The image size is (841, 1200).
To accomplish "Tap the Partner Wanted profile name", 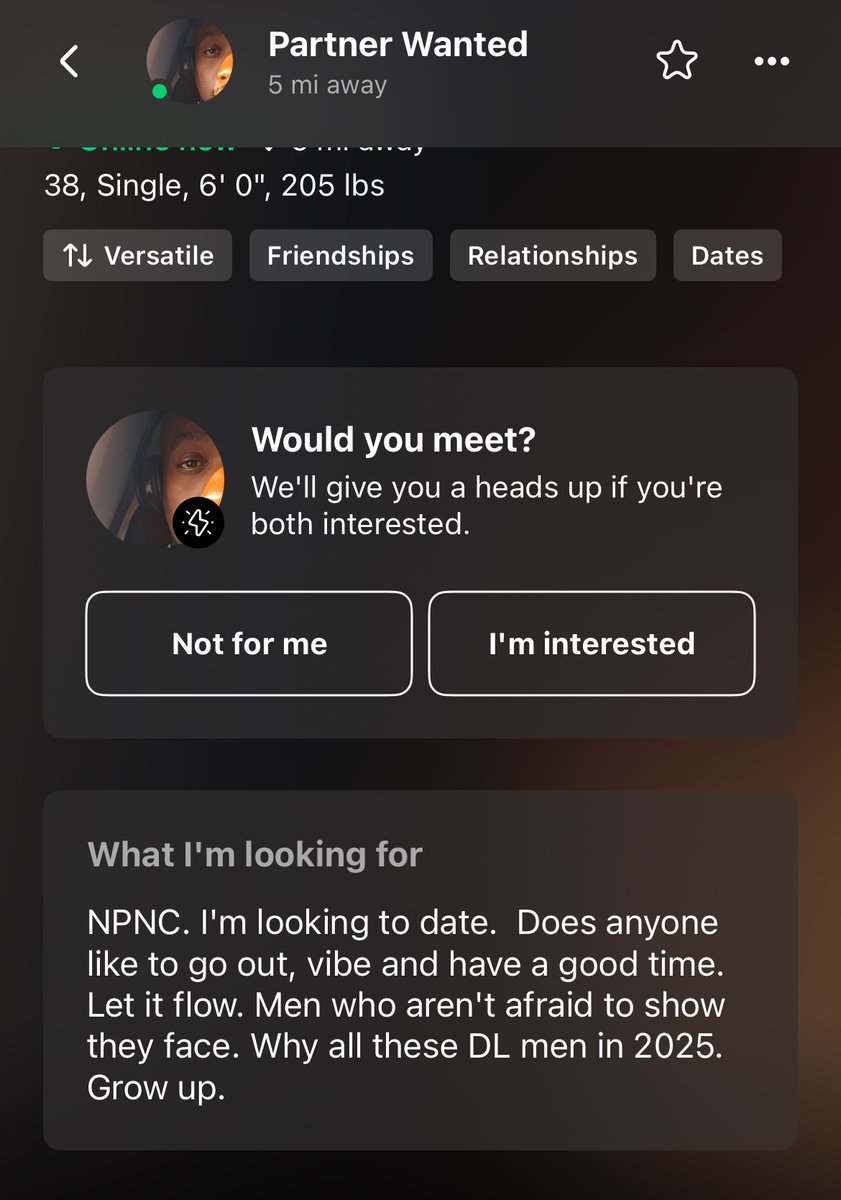I will point(398,44).
